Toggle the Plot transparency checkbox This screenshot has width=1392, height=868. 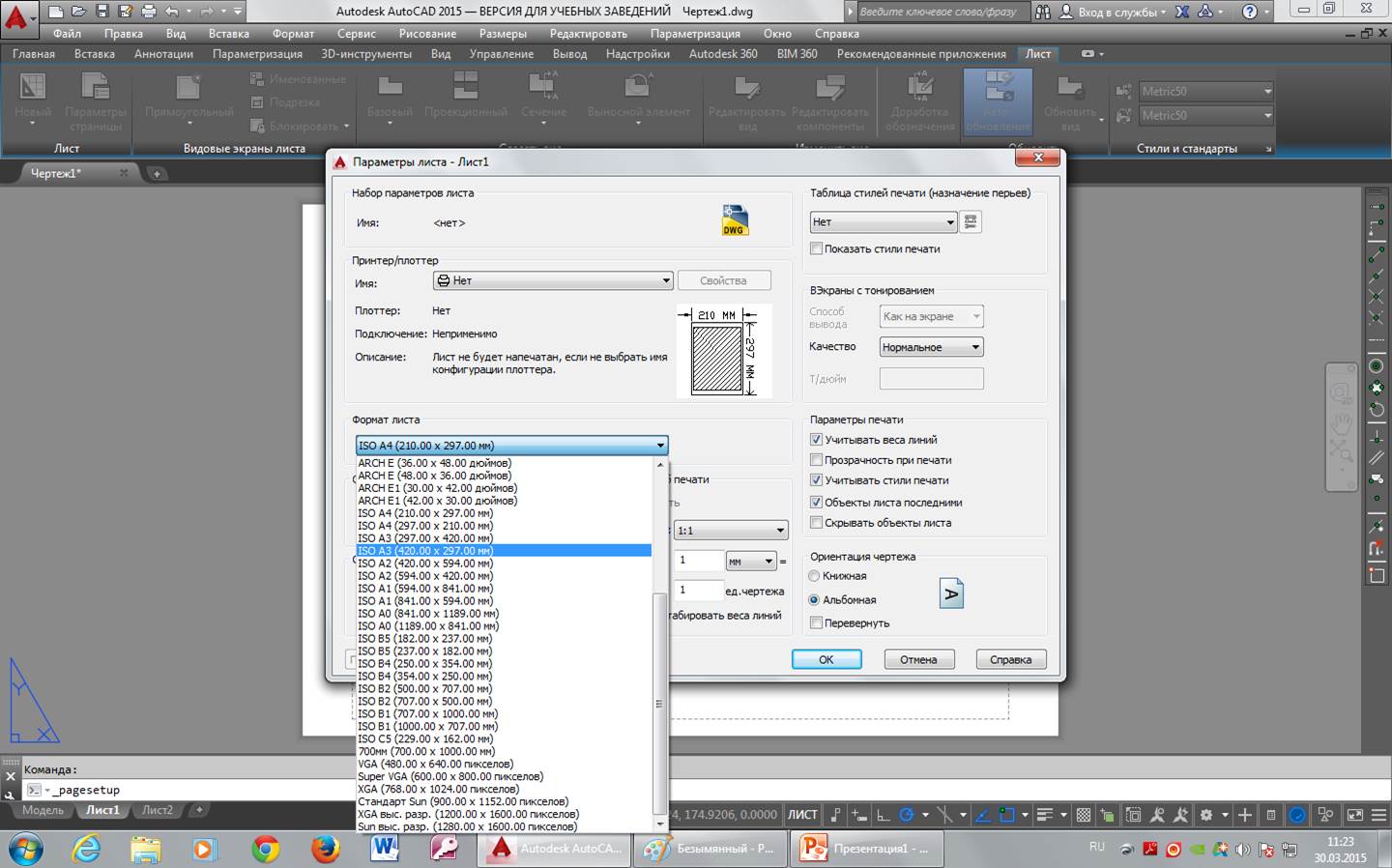point(816,460)
